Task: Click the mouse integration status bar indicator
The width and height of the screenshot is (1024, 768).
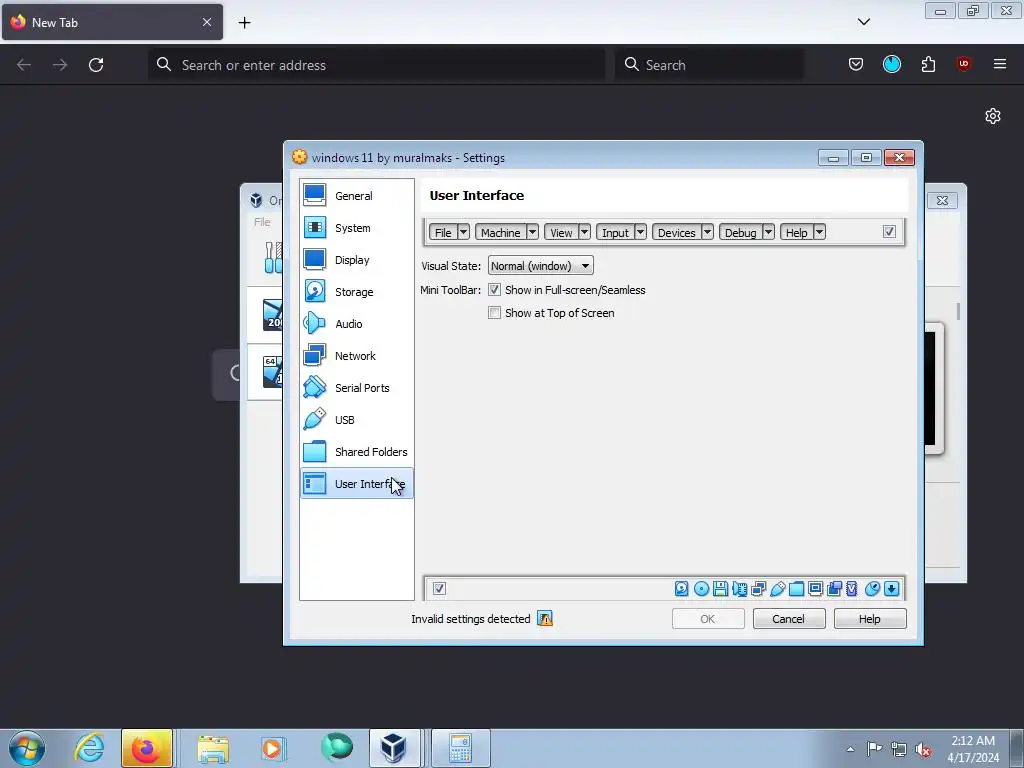Action: click(x=872, y=588)
